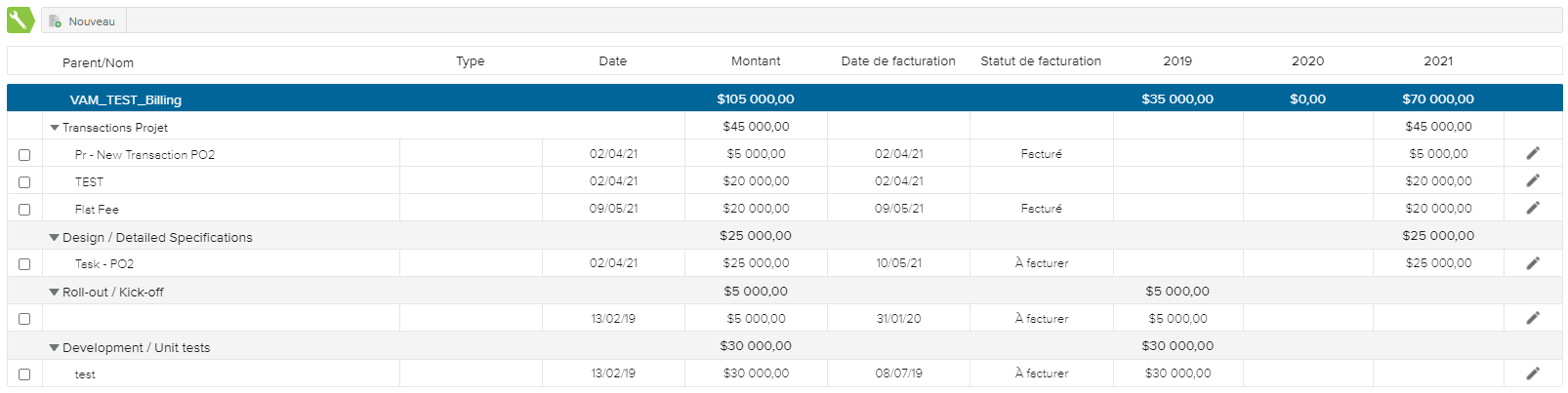Click pencil icon for TEST row
This screenshot has width=1568, height=393.
pos(1533,180)
